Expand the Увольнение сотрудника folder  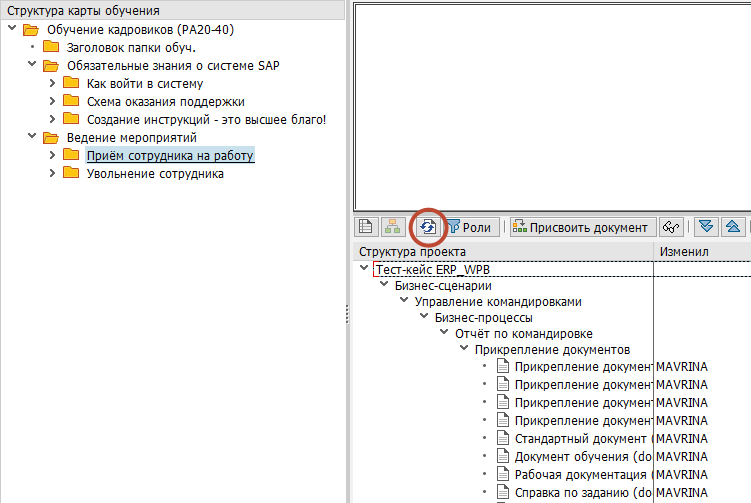click(x=52, y=173)
